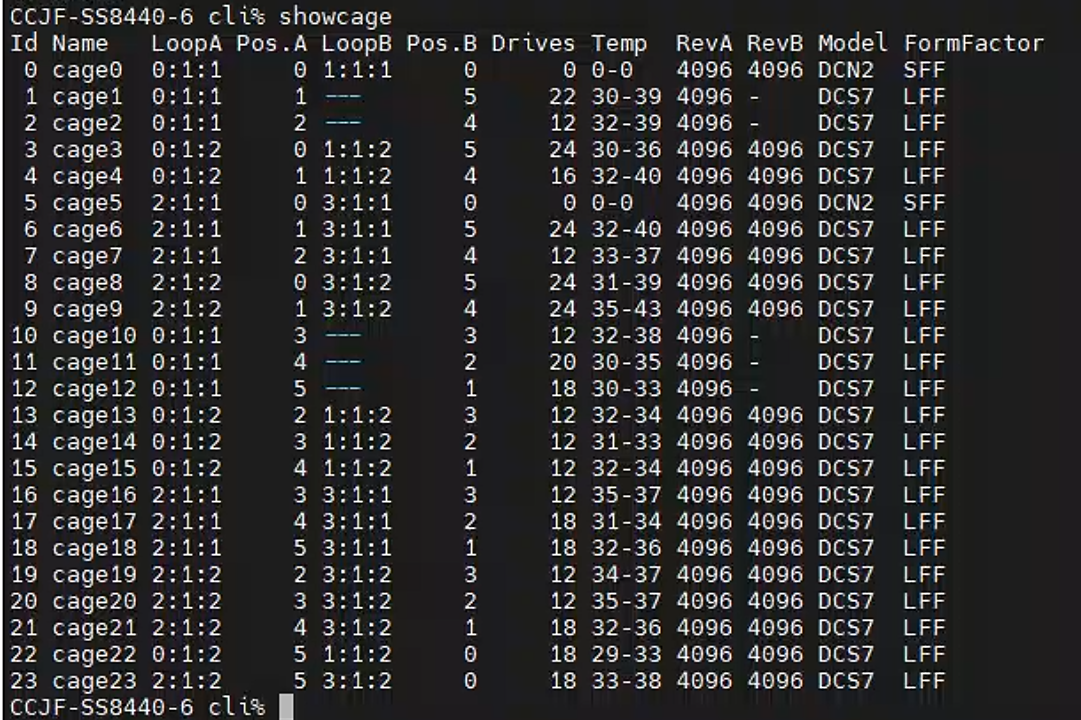
Task: Click LFF form factor in cage16 row
Action: [x=924, y=494]
